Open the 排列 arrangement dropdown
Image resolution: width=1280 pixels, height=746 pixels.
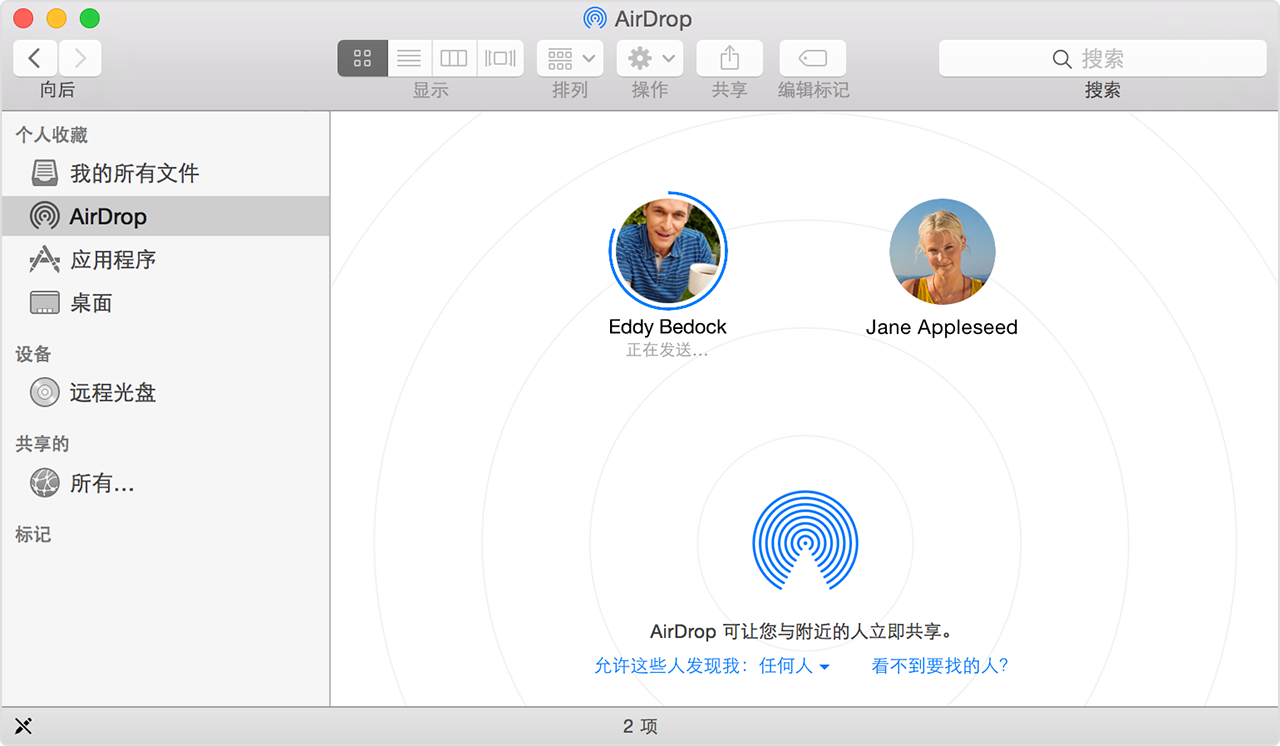569,57
